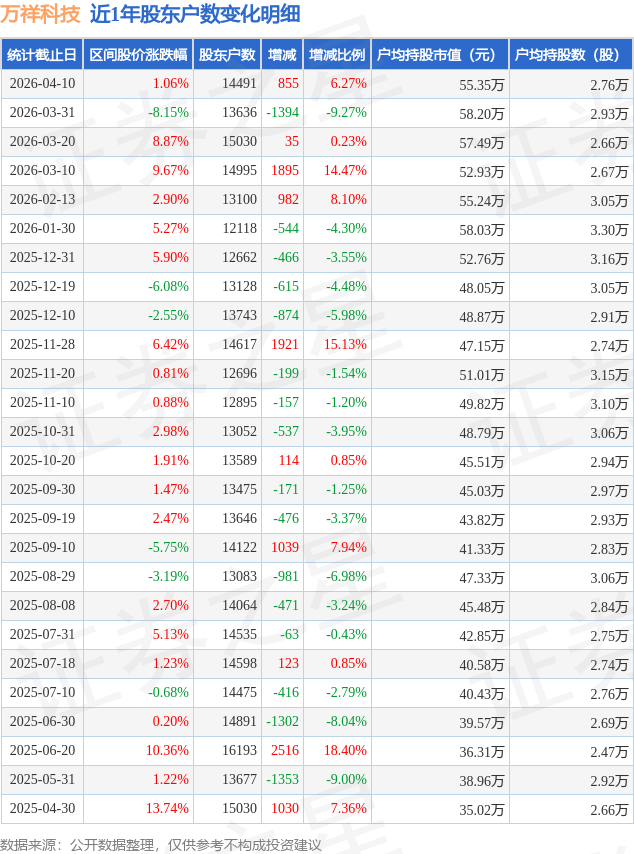Click the 户均持股数（股） column header
Image resolution: width=634 pixels, height=854 pixels.
[571, 55]
